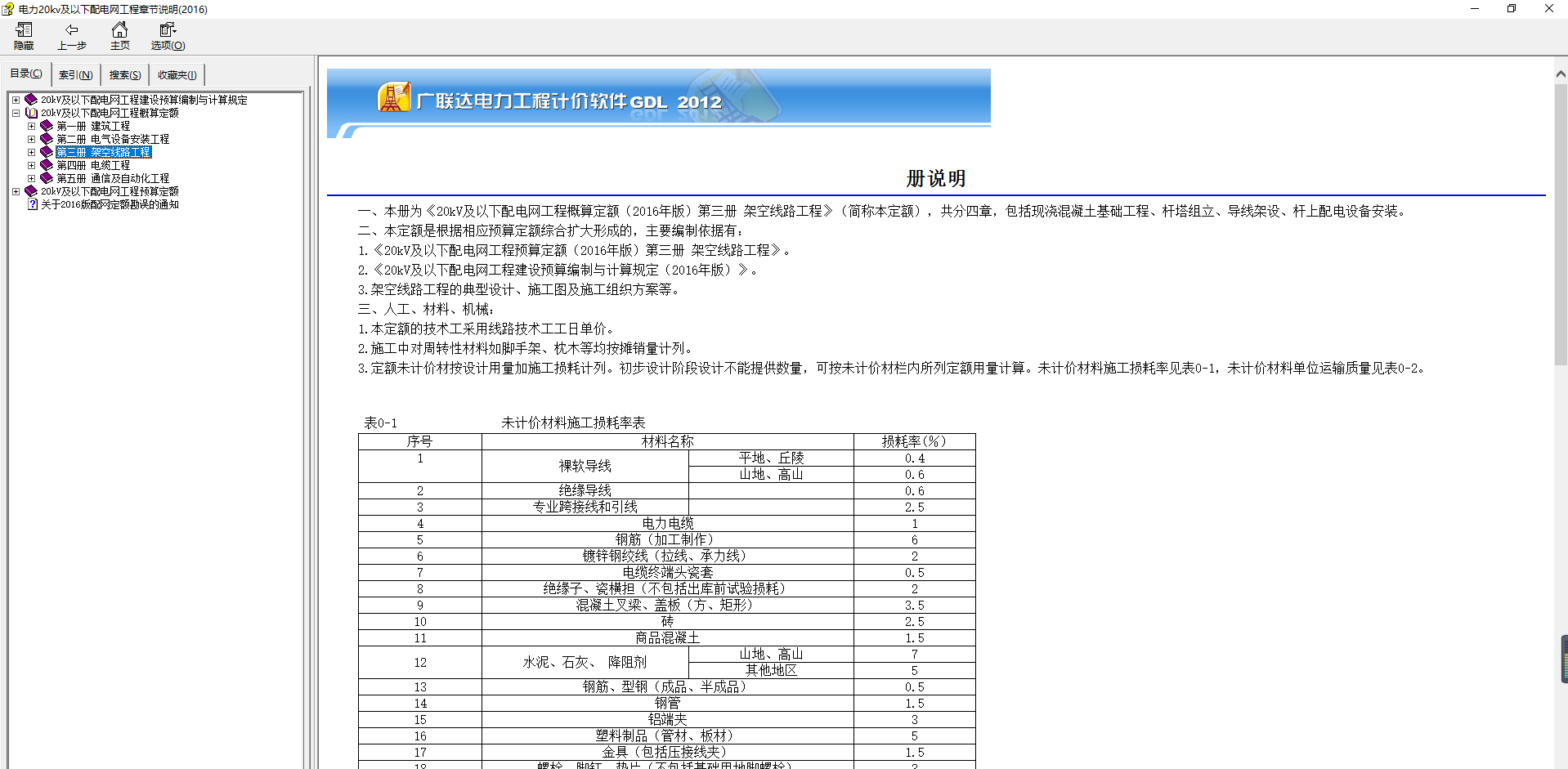The height and width of the screenshot is (769, 1568).
Task: Click table cell 电缆终端头瓷套
Action: [667, 572]
